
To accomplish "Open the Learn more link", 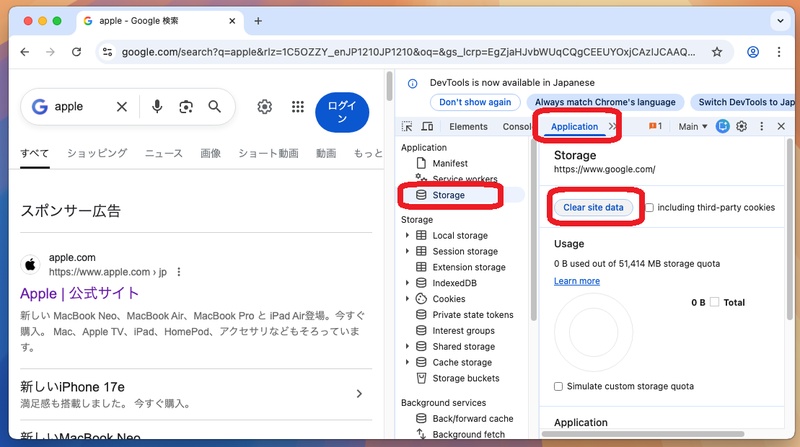I will click(577, 281).
